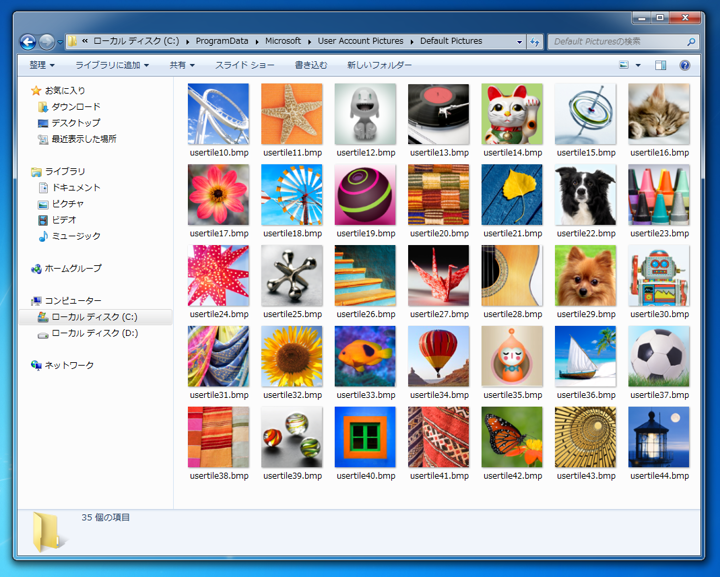The width and height of the screenshot is (720, 577).
Task: Select the butterfly usertile42.bmp
Action: click(512, 437)
